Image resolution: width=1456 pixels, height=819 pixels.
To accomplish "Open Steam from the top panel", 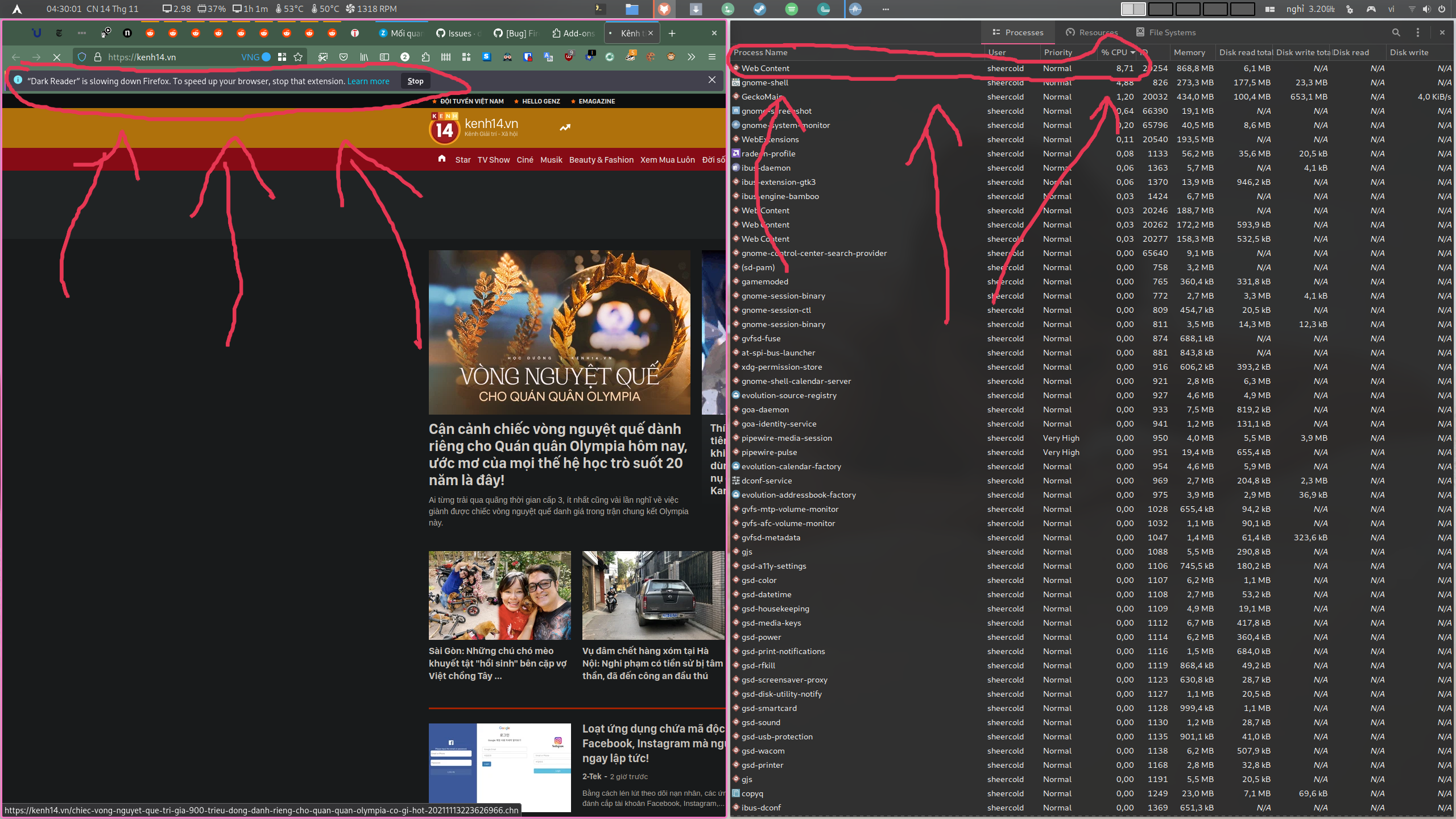I will tap(760, 9).
